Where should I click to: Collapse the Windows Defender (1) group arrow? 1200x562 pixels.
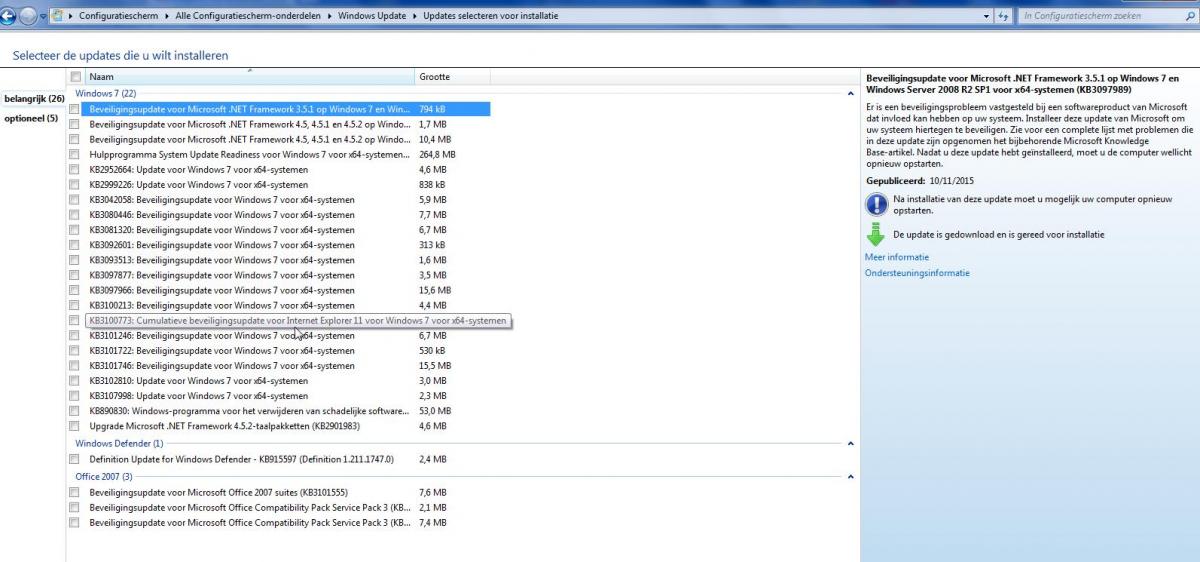pyautogui.click(x=851, y=443)
